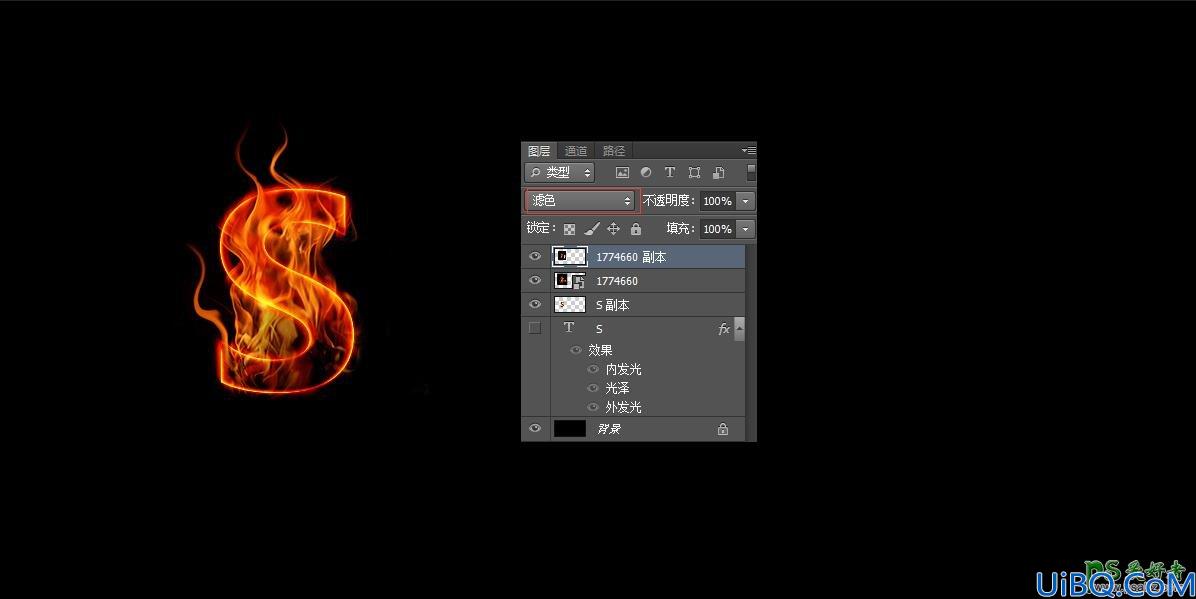Filter layers by adjustment layer icon
Screen dimensions: 1196x599
point(646,172)
